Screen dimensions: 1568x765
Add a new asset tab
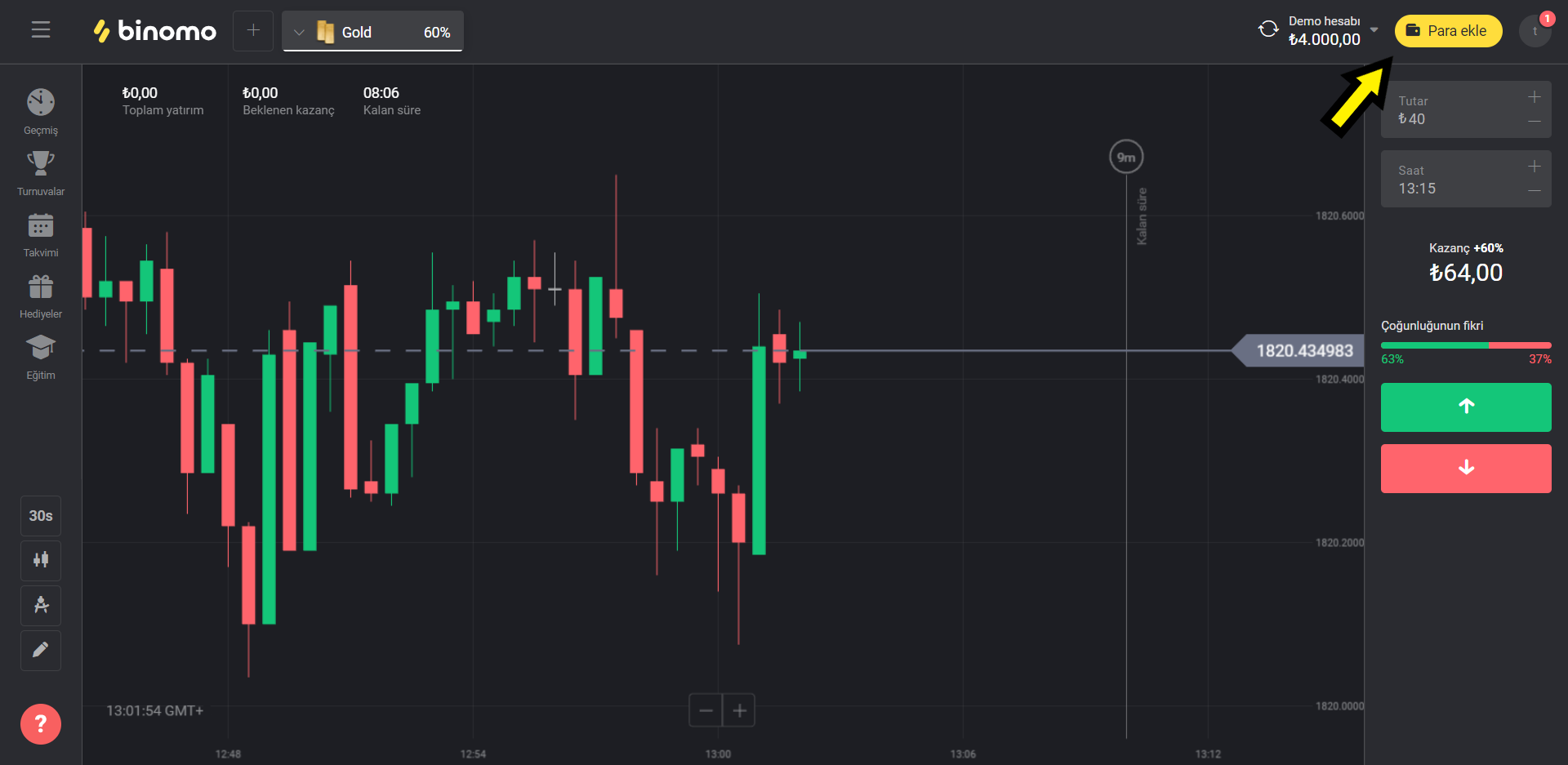click(x=253, y=31)
